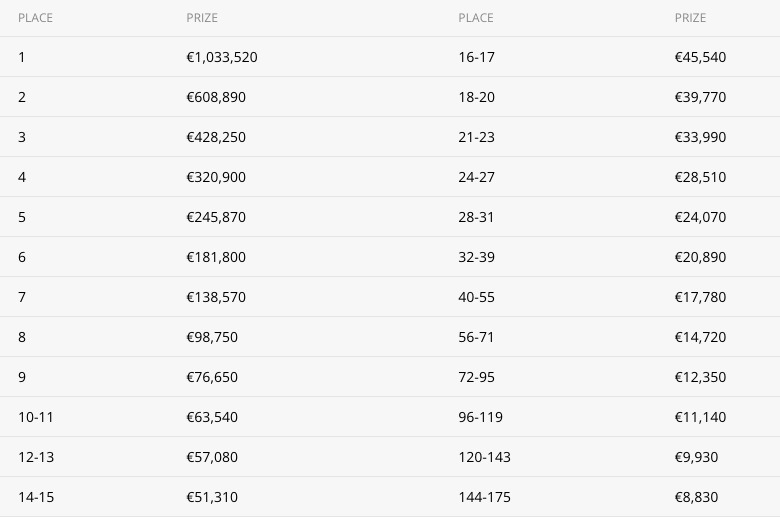Click the €8,830 prize amount
This screenshot has height=518, width=780.
(x=696, y=497)
